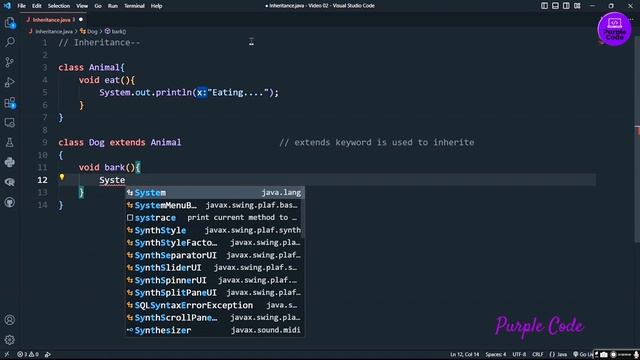Click CRLF end-of-line setting
Screen dimensions: 640x360
coord(538,354)
